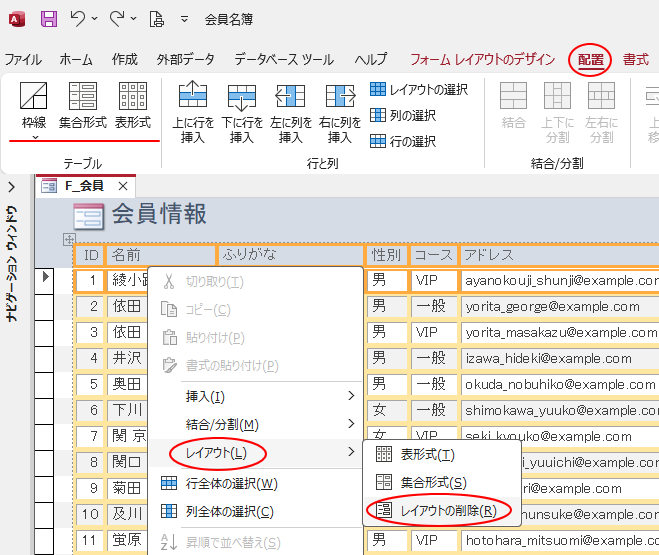Click 貼り付け(P) in context menu

click(x=256, y=338)
